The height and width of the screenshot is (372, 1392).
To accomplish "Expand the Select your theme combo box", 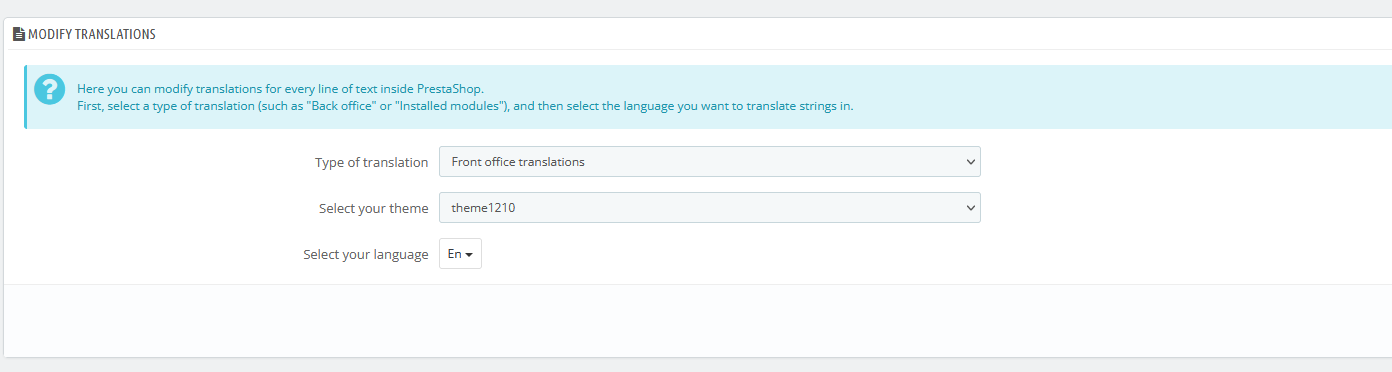I will click(x=710, y=207).
